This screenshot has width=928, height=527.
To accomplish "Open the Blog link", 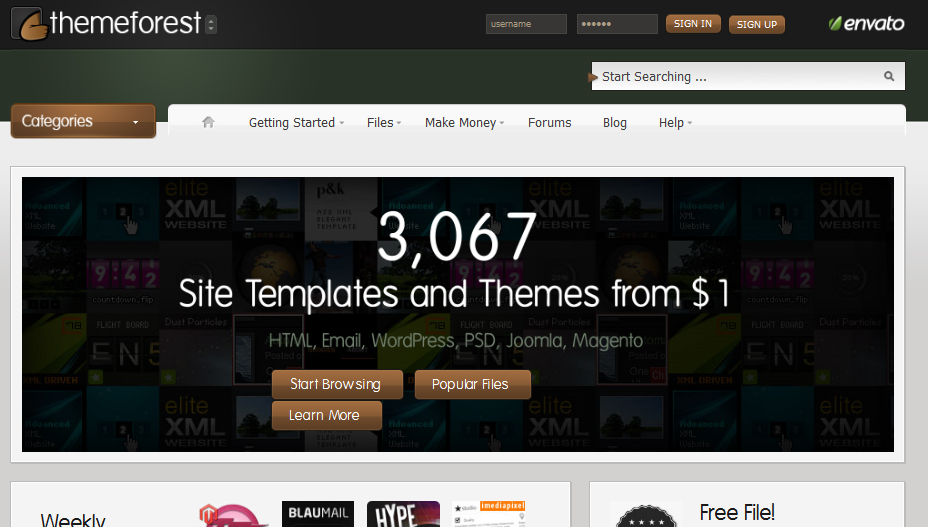I will (x=614, y=123).
